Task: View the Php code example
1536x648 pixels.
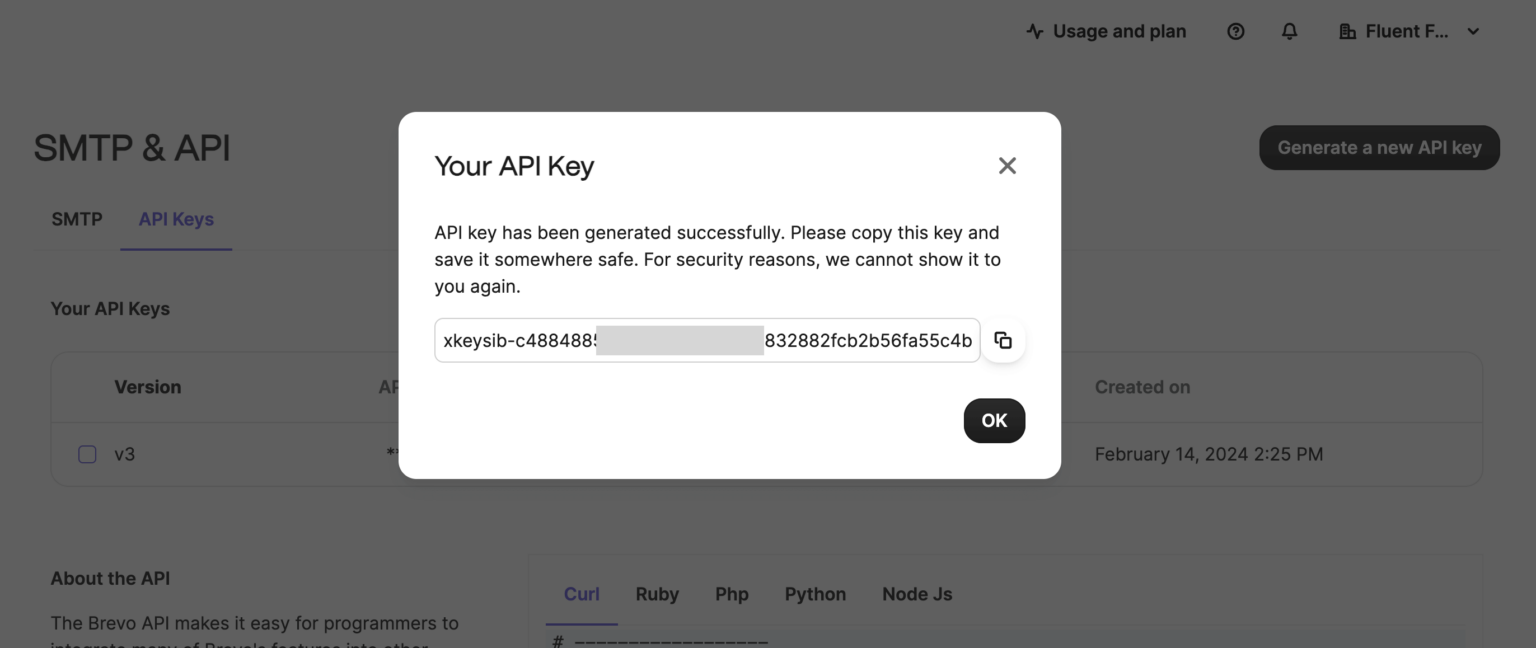Action: click(x=731, y=593)
